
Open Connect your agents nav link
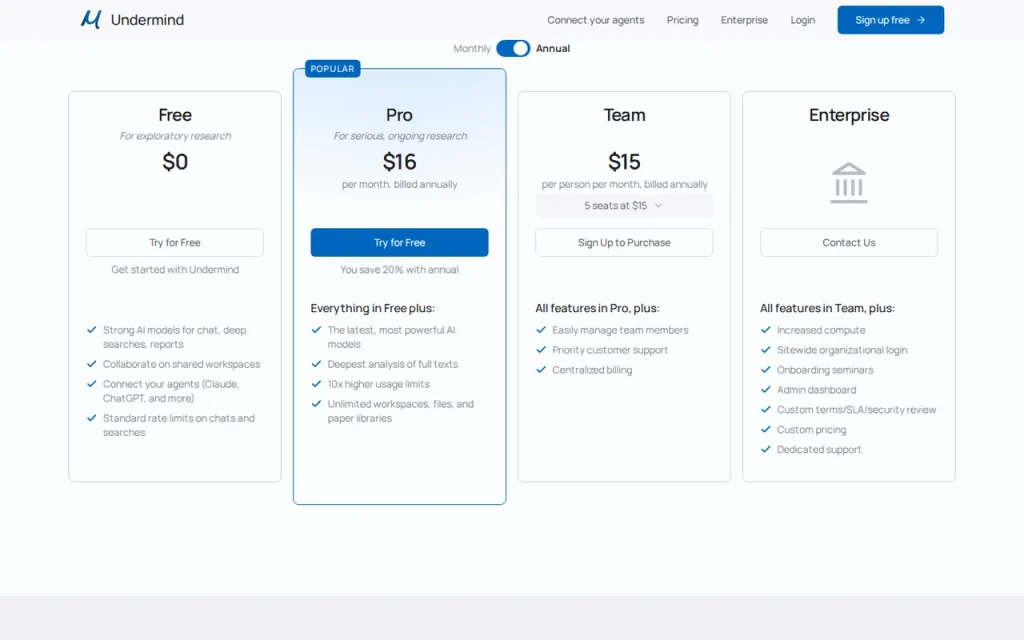click(x=596, y=20)
